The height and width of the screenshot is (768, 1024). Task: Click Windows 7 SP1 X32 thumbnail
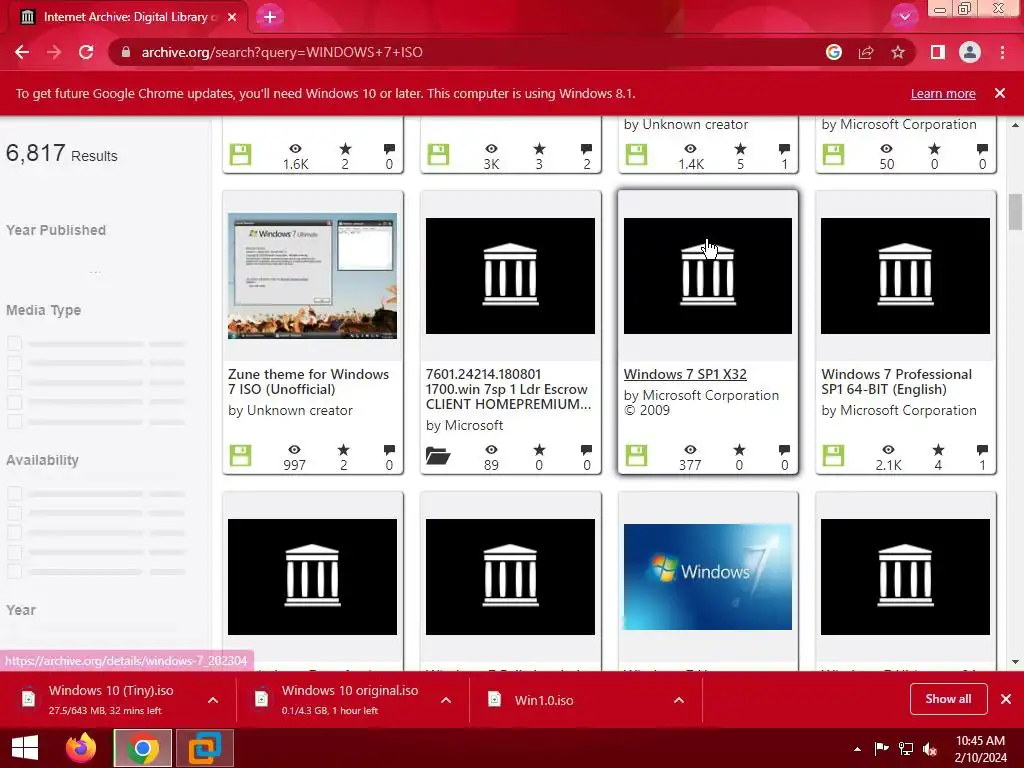[x=708, y=276]
